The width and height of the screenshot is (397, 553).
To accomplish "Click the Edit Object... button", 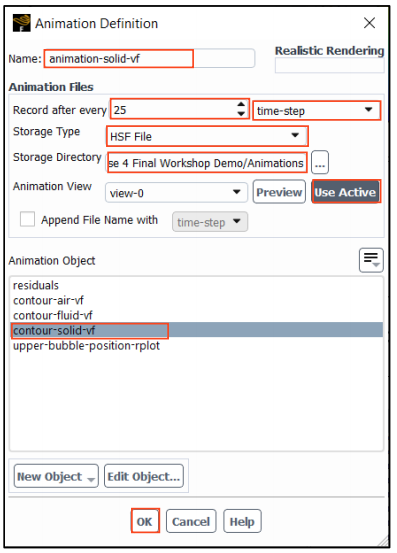I will 144,476.
